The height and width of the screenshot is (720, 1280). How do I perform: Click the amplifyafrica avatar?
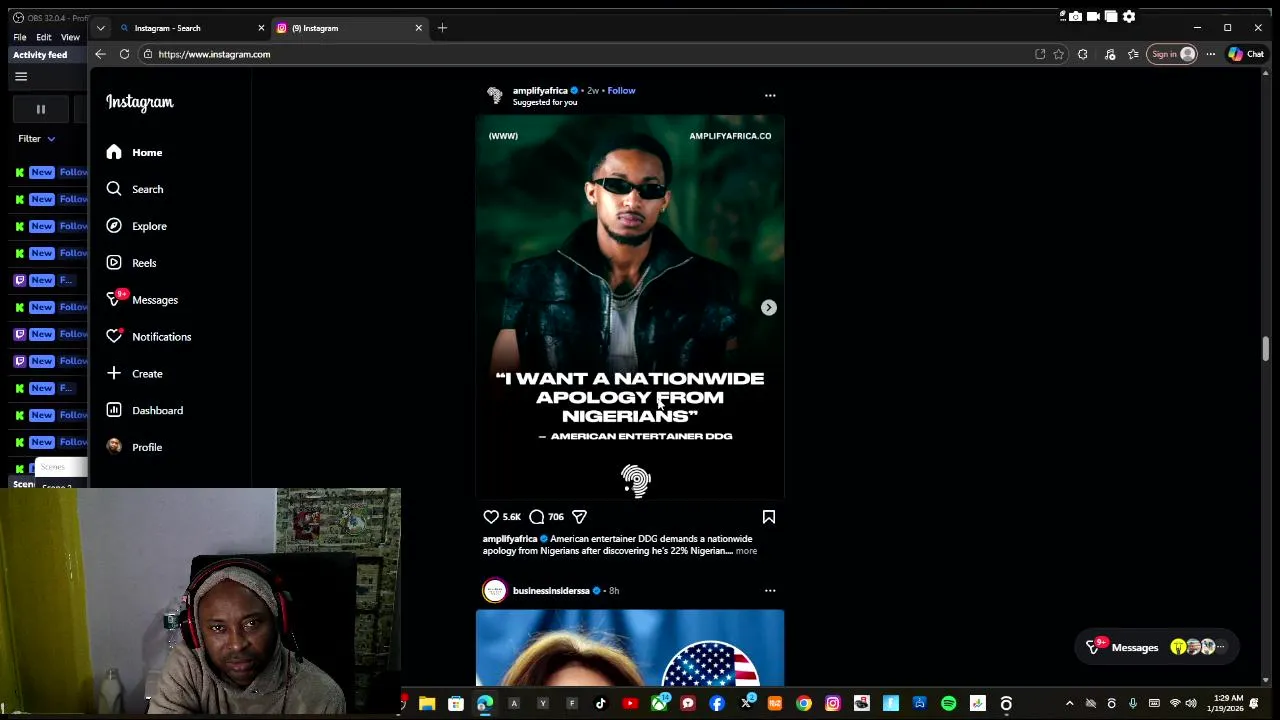pyautogui.click(x=495, y=96)
